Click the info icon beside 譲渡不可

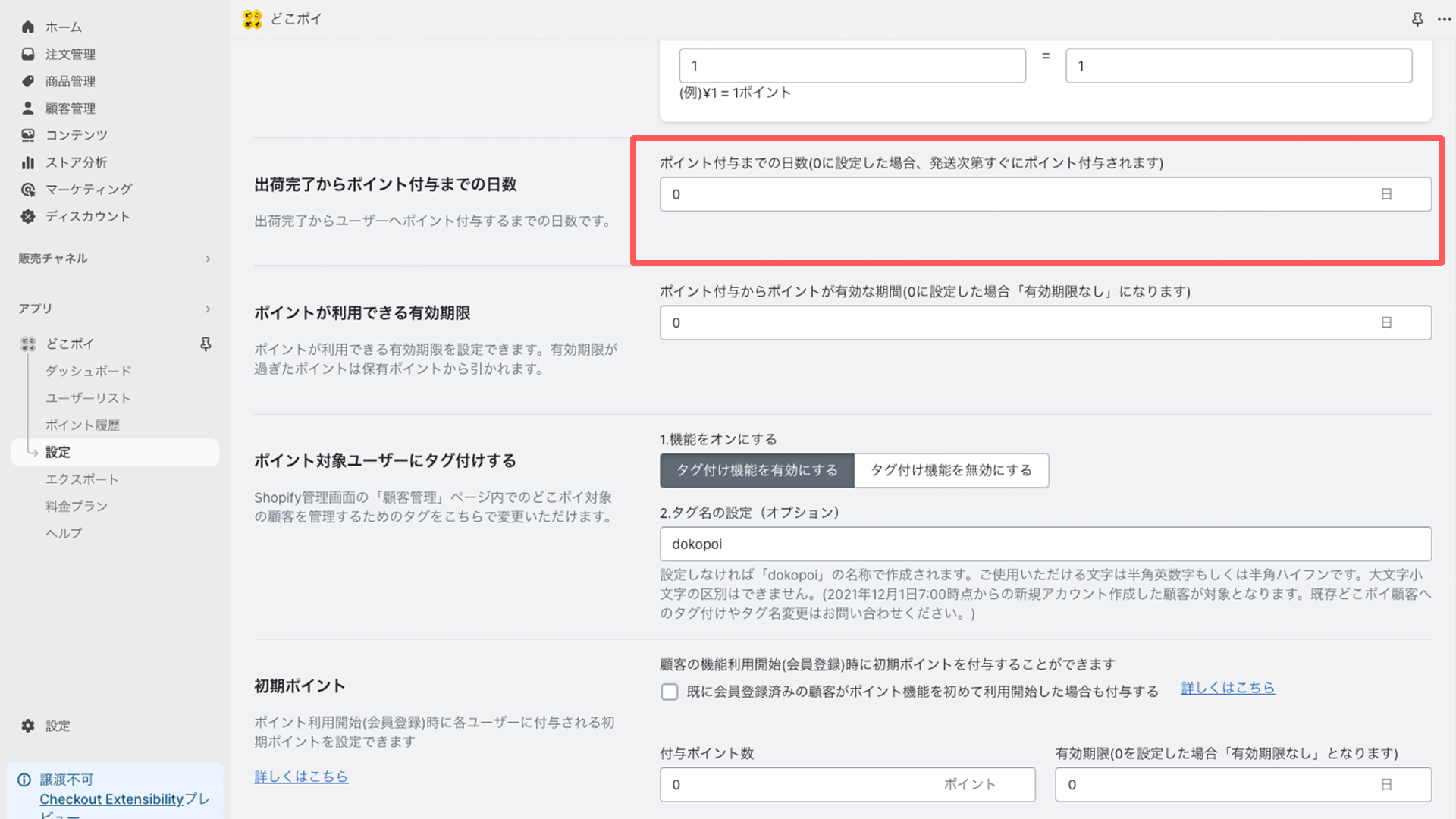click(24, 780)
